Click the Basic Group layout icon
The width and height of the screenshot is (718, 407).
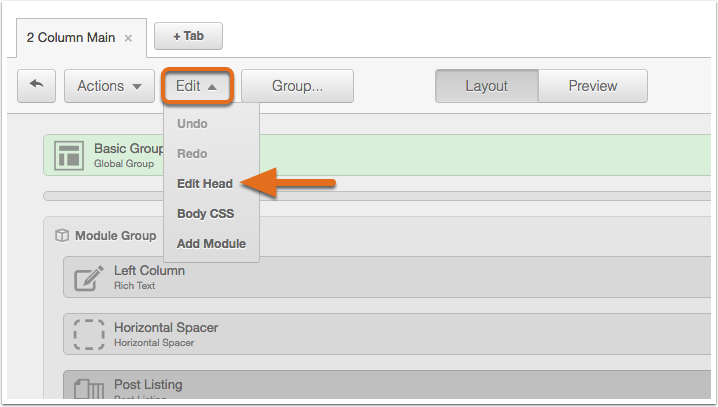tap(69, 156)
